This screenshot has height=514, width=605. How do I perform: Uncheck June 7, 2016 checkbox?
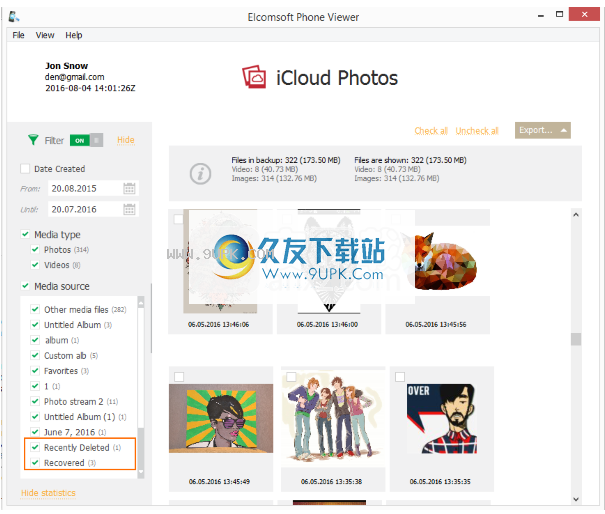click(35, 432)
